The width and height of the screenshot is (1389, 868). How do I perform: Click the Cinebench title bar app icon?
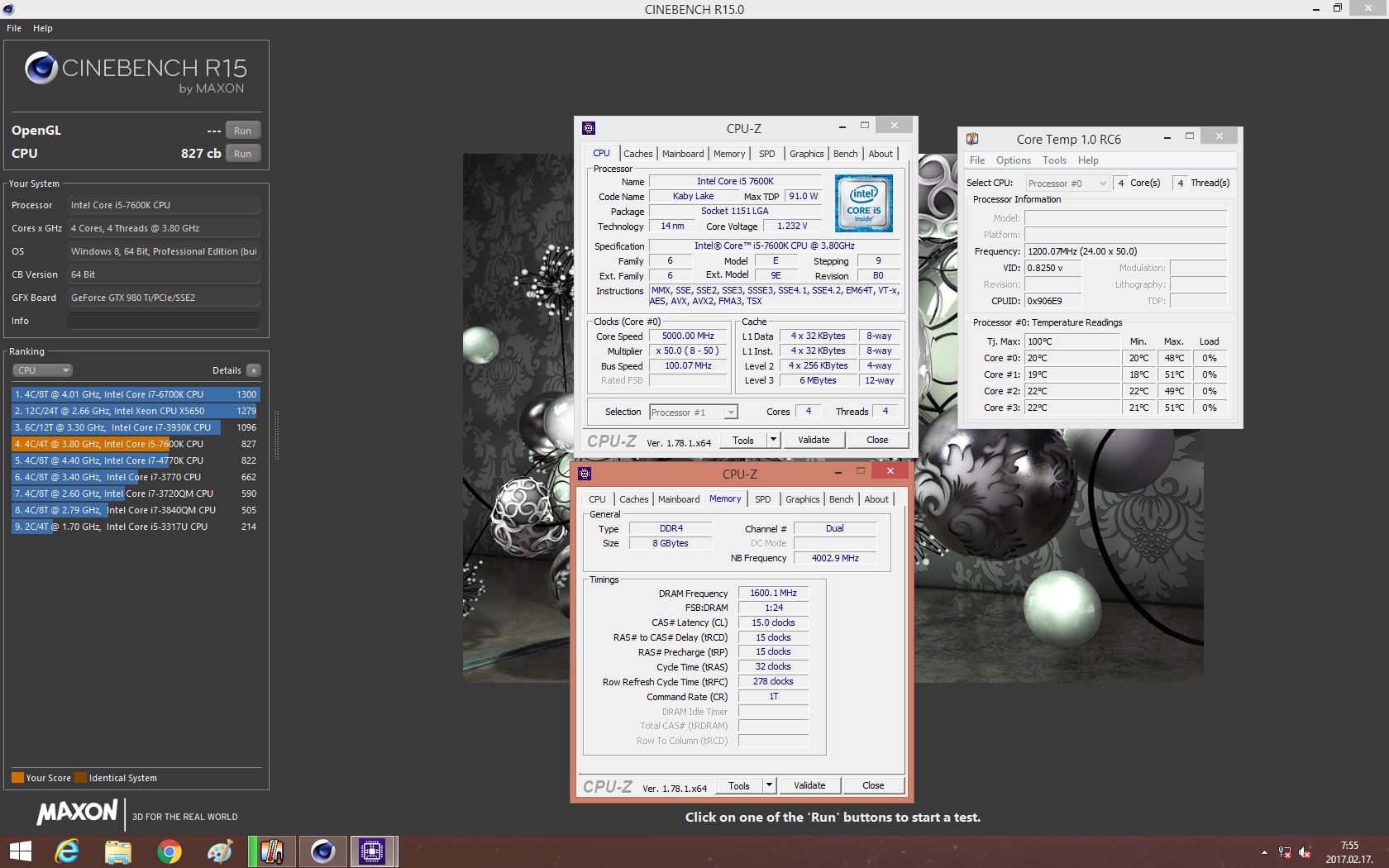coord(8,9)
